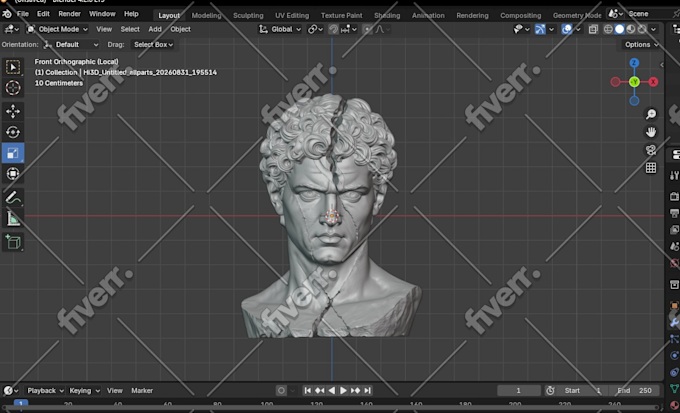This screenshot has height=413, width=680.
Task: Open the Modifiers wrench properties tab
Action: [674, 323]
